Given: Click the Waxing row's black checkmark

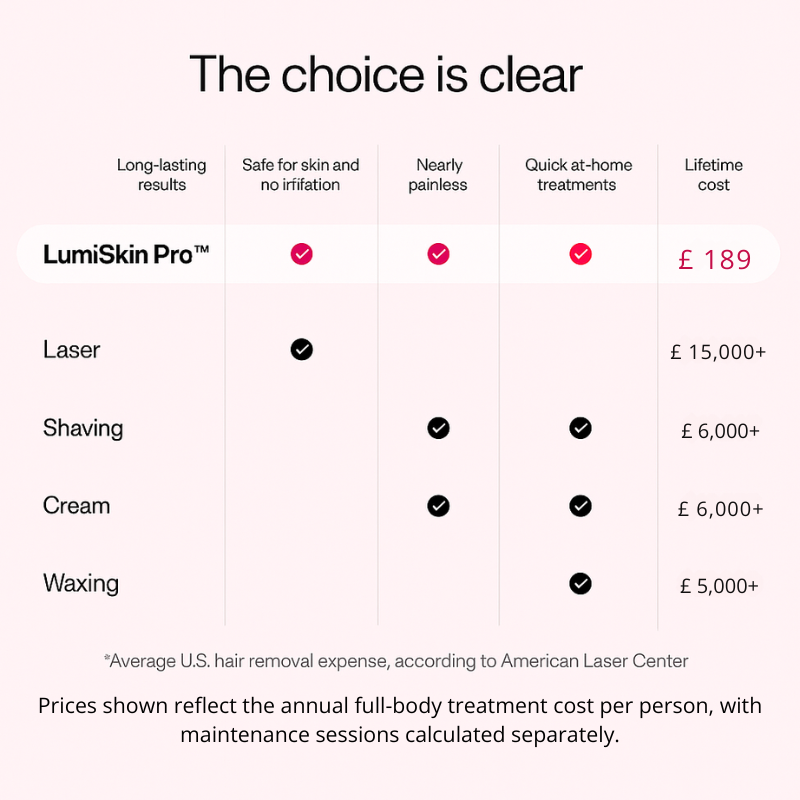Looking at the screenshot, I should (580, 583).
